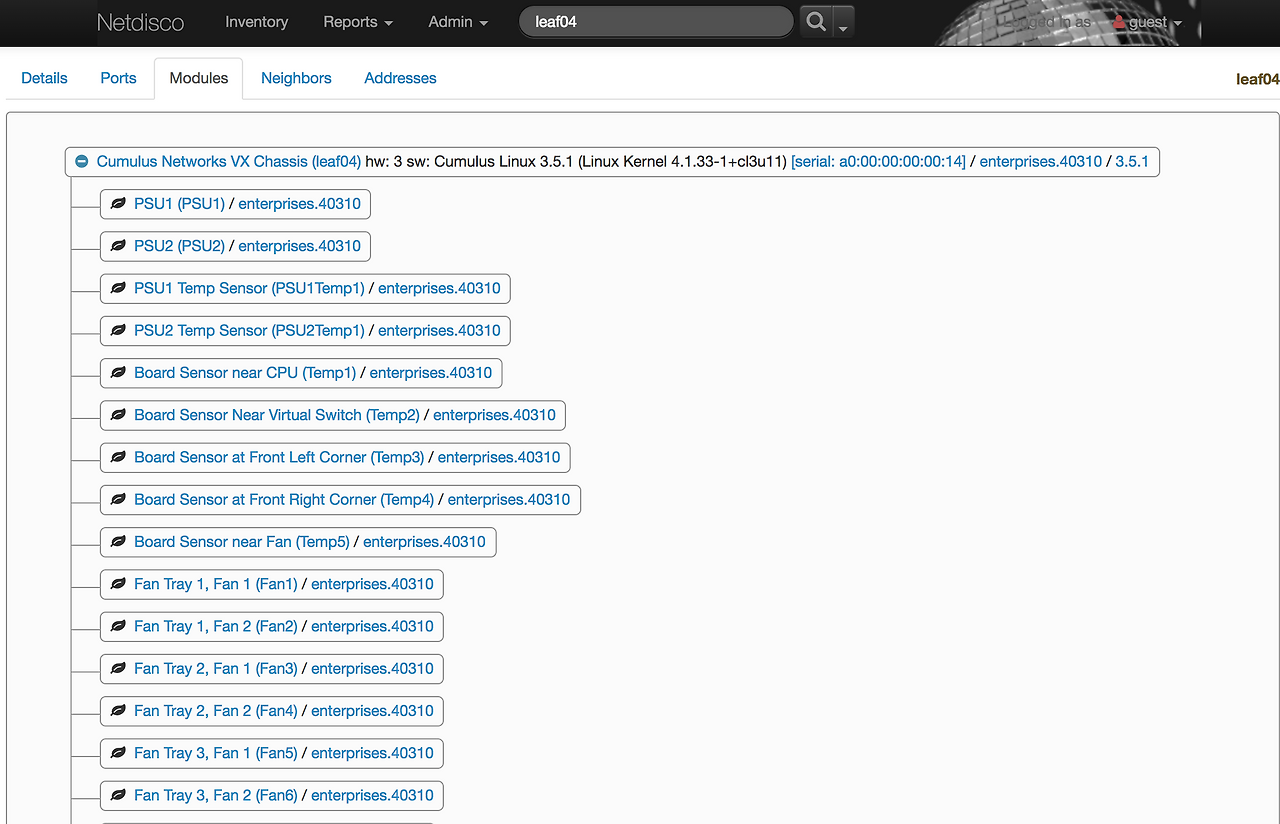
Task: Open Board Sensor at Front Left Corner (Temp3)
Action: point(279,457)
